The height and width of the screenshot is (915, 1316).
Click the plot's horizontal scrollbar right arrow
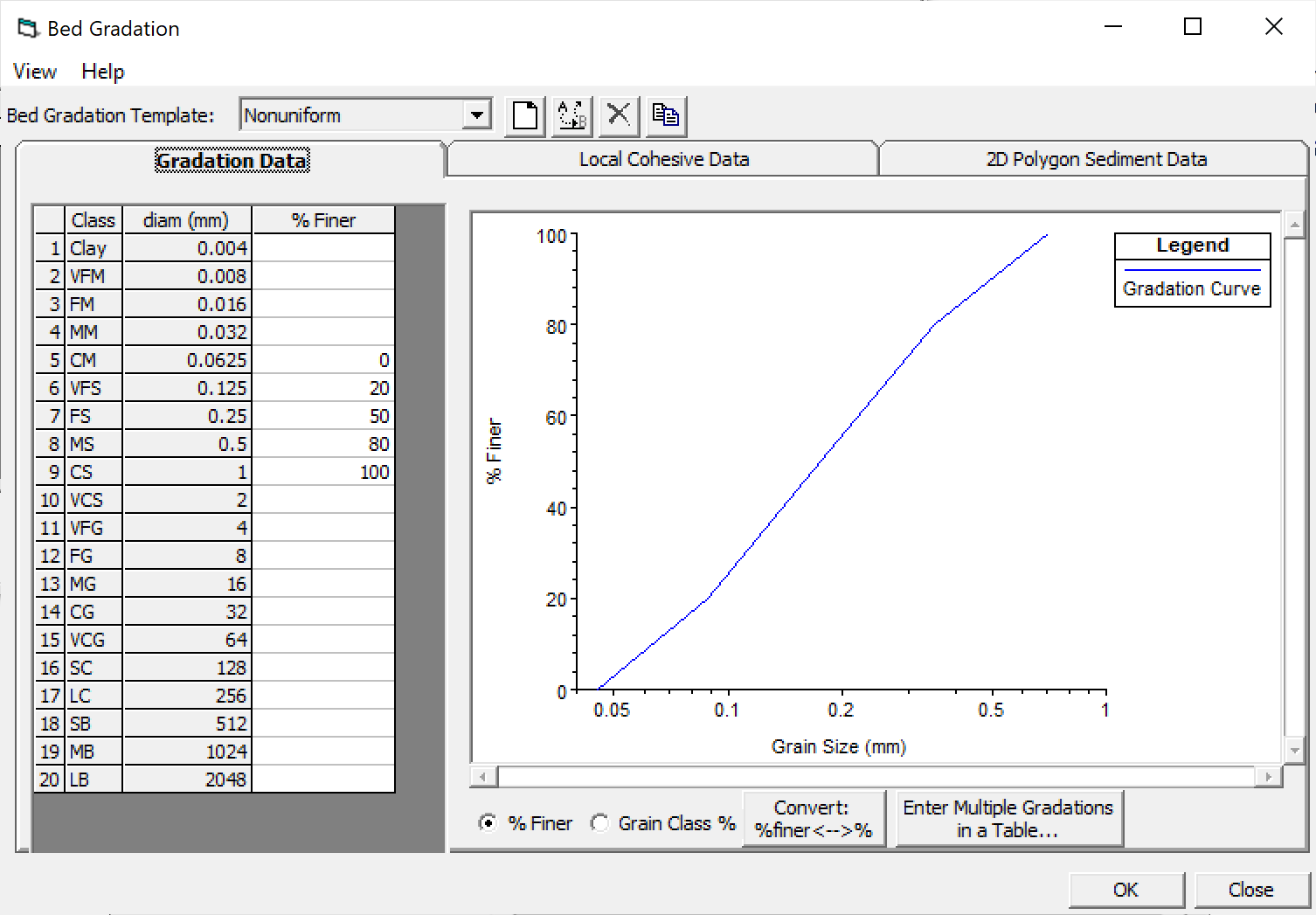pos(1269,776)
